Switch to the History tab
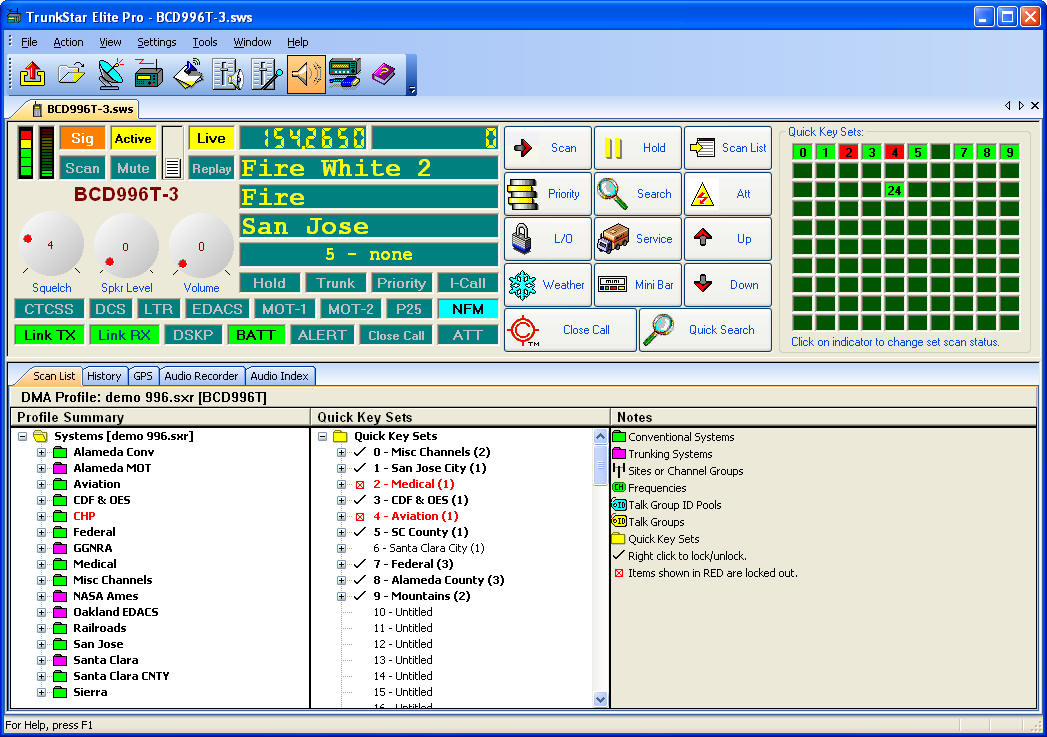 (x=104, y=376)
